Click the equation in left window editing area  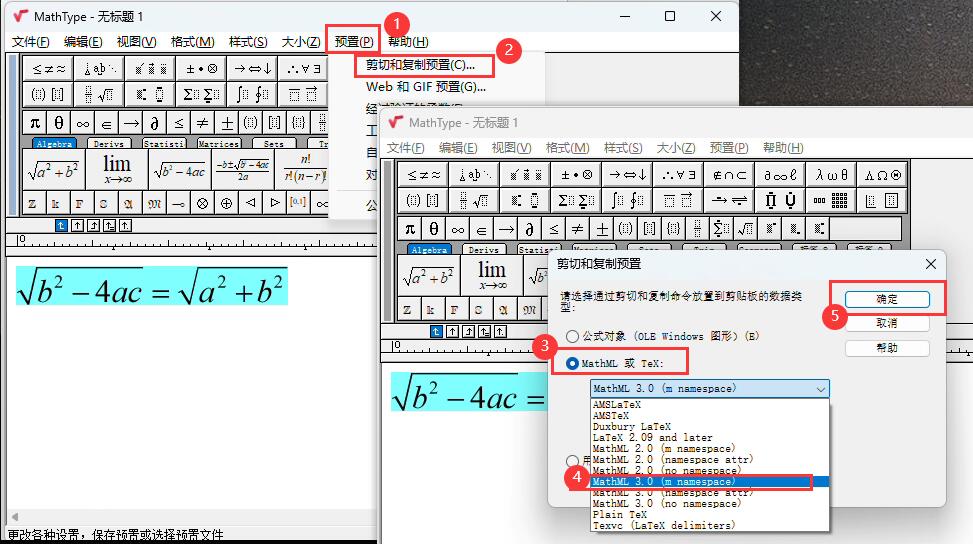[x=151, y=287]
